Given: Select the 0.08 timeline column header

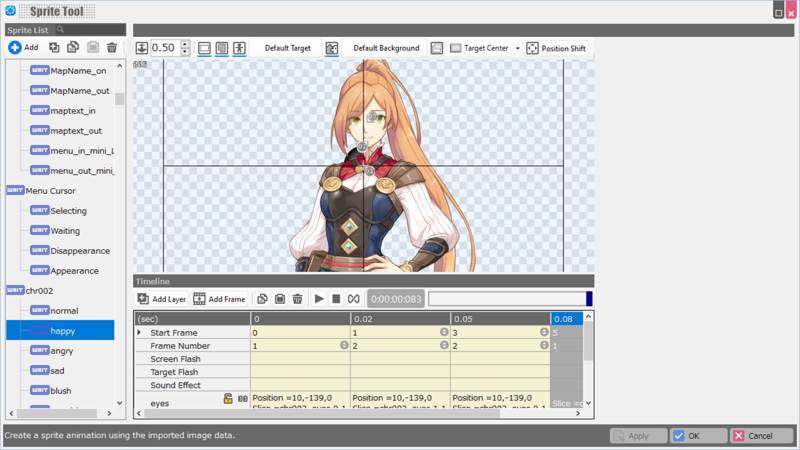Looking at the screenshot, I should [x=566, y=319].
